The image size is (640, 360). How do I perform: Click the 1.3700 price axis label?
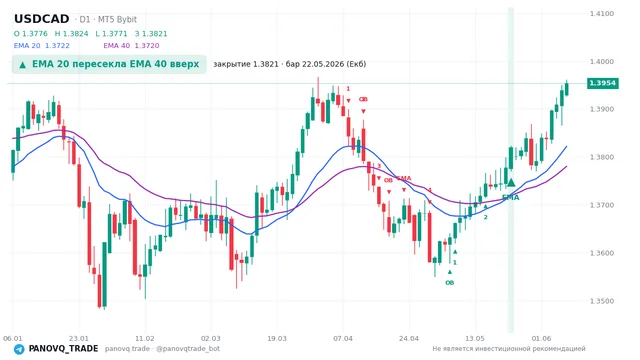[x=602, y=205]
